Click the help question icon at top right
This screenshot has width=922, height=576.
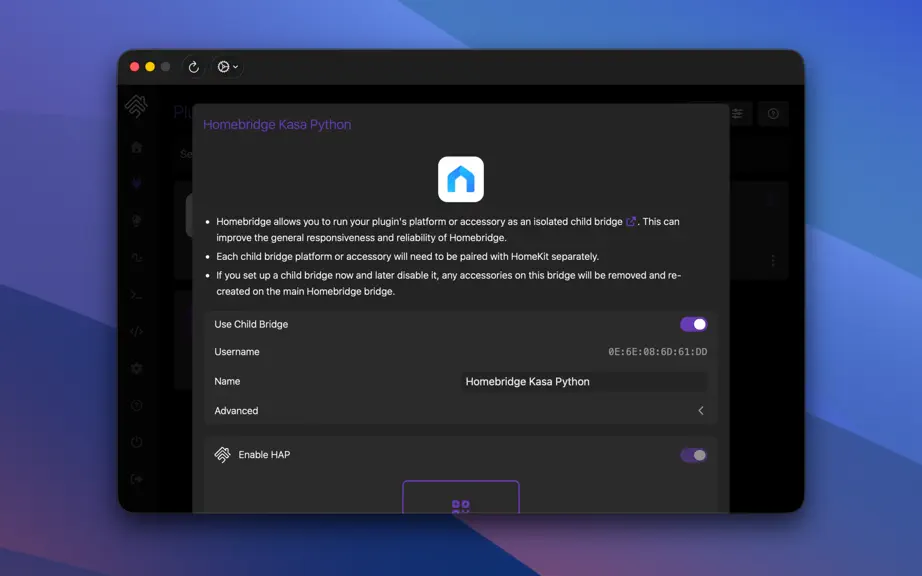[x=773, y=114]
